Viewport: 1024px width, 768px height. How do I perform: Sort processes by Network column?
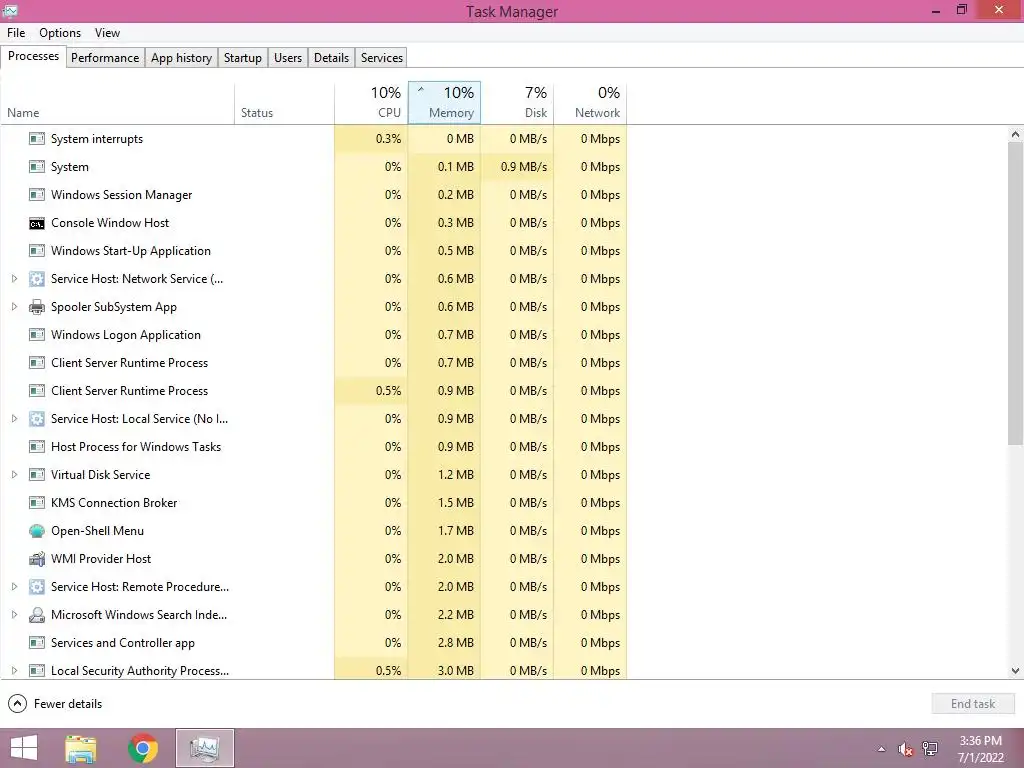pyautogui.click(x=590, y=103)
